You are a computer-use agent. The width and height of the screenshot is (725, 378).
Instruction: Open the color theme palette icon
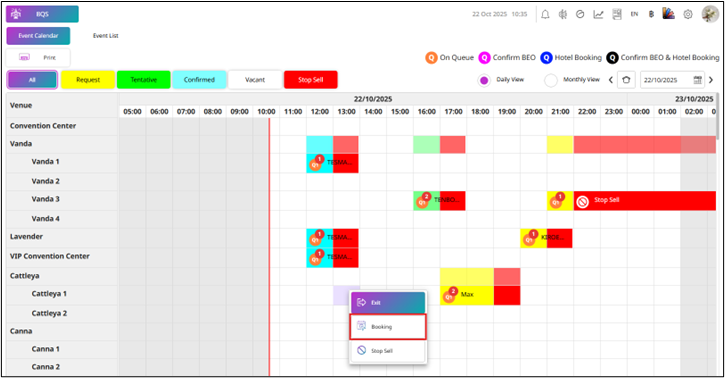click(x=668, y=14)
